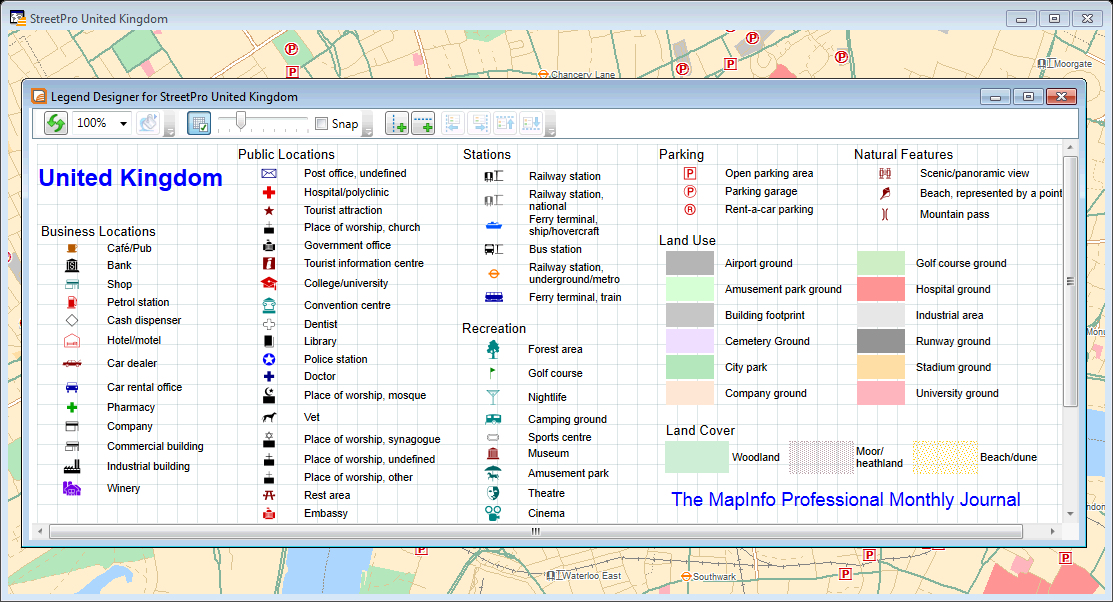This screenshot has width=1113, height=602.
Task: Select the Scenic/panoramic view symbol
Action: (884, 173)
